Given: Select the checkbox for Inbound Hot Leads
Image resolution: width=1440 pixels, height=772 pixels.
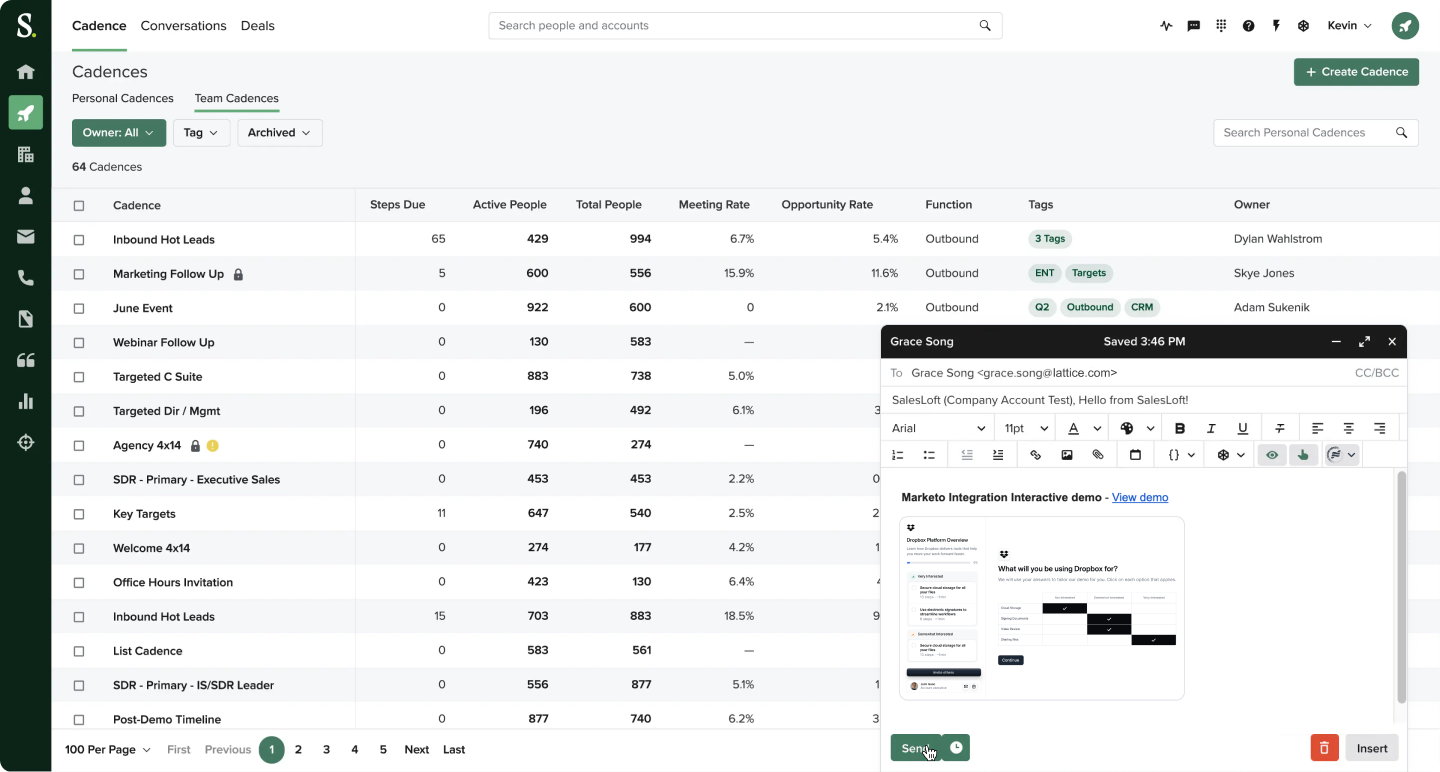Looking at the screenshot, I should coord(81,239).
